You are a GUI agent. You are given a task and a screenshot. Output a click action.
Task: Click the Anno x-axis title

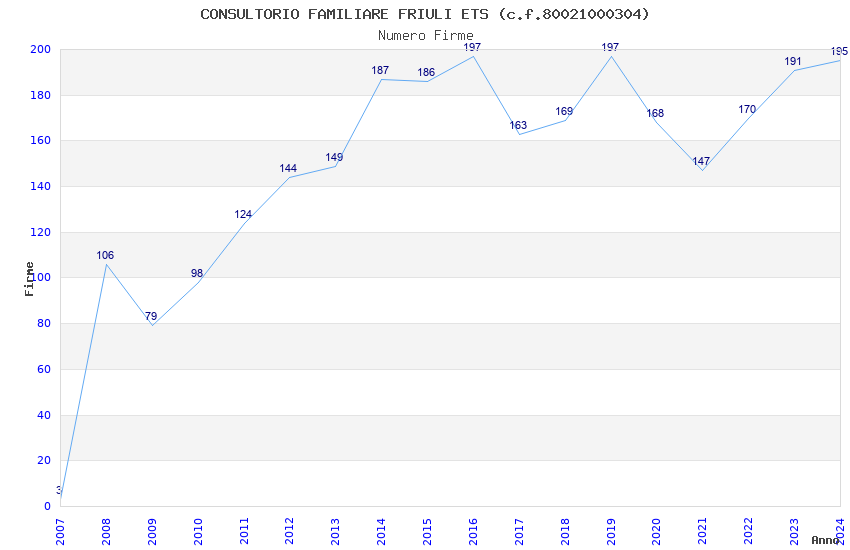point(825,540)
